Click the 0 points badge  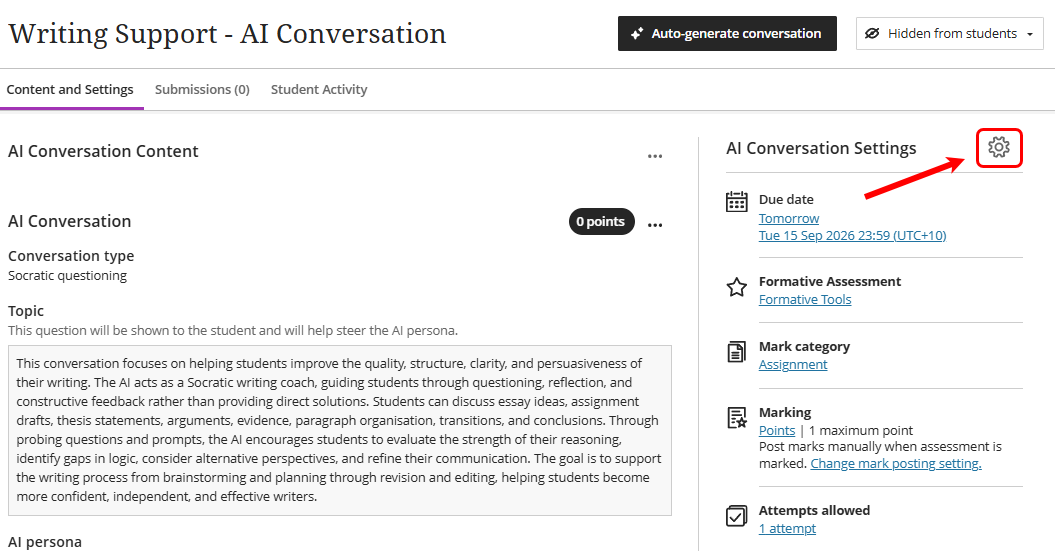pos(602,221)
